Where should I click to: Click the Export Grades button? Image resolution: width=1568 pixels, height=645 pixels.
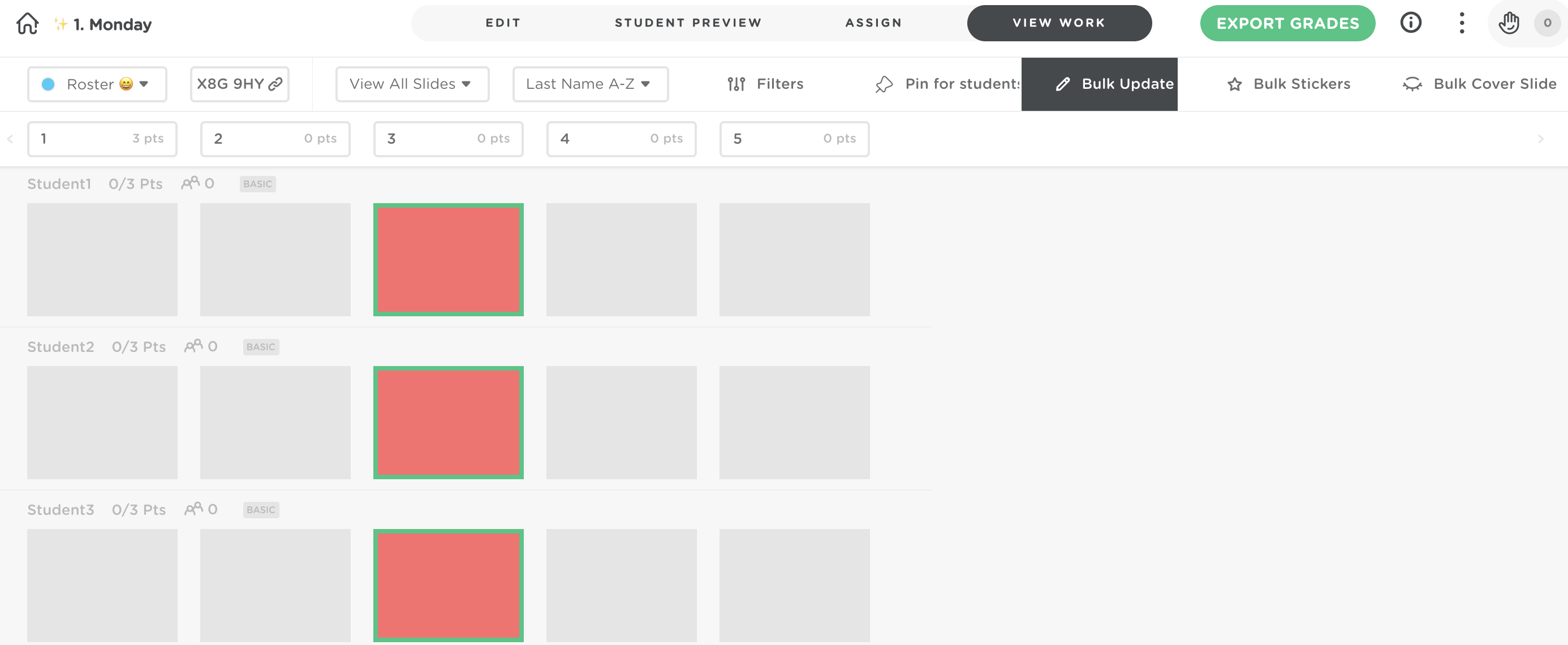tap(1287, 23)
